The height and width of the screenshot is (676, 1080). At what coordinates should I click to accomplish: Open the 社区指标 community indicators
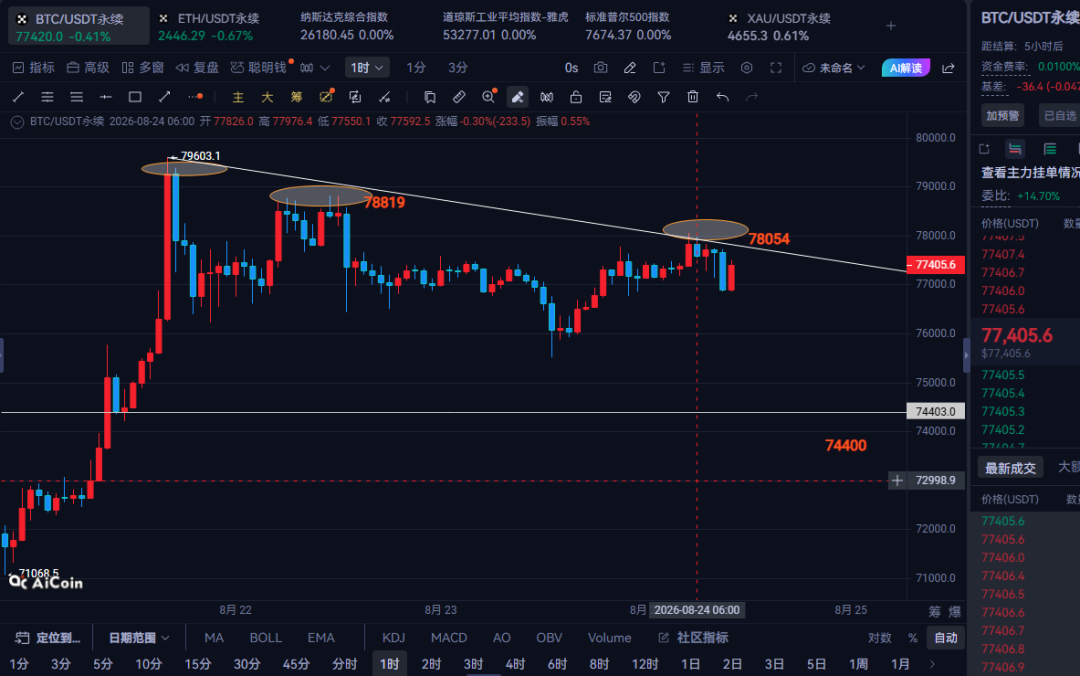click(x=694, y=637)
